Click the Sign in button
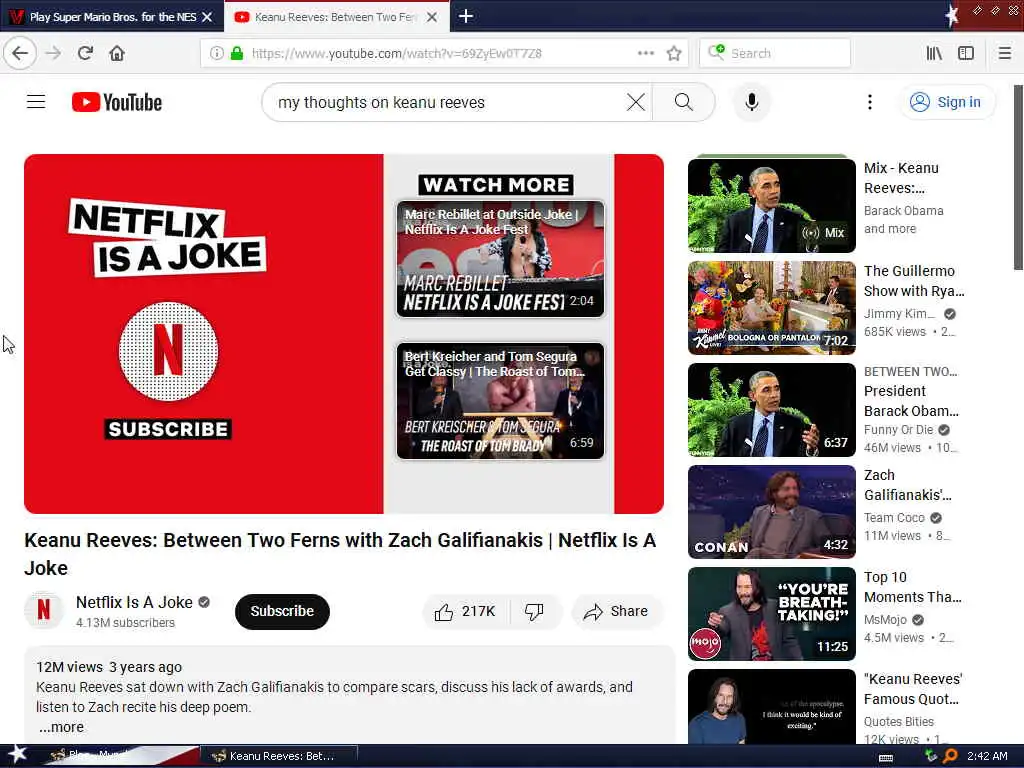Image resolution: width=1024 pixels, height=768 pixels. point(948,102)
